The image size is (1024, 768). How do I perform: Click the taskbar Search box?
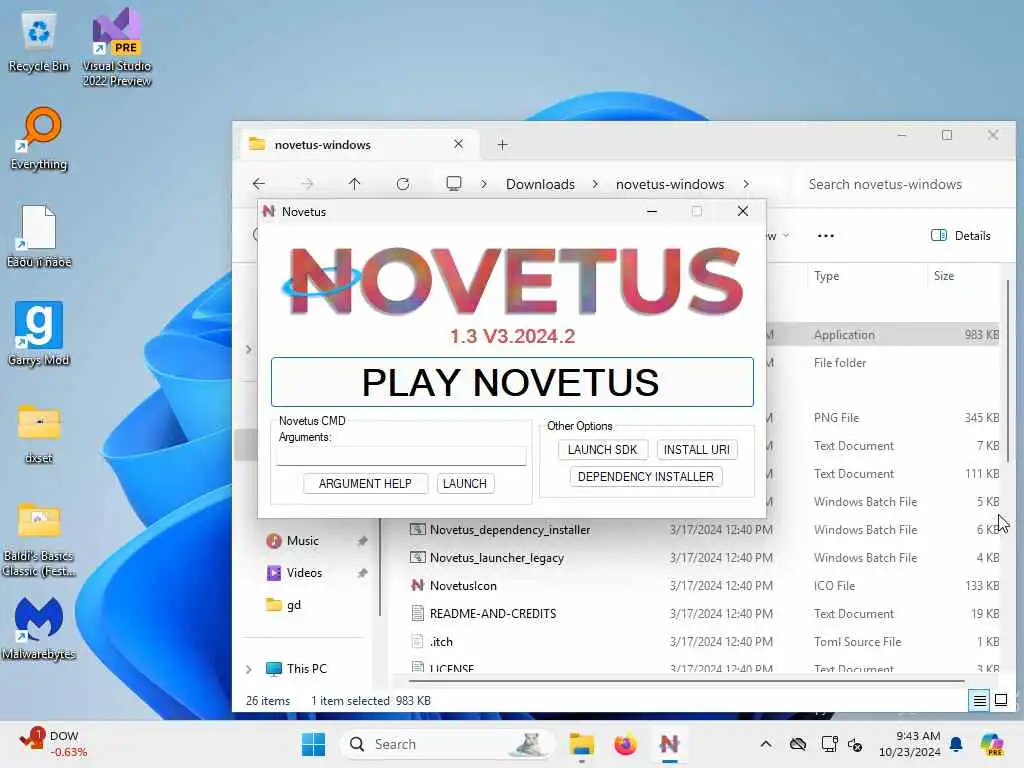click(448, 744)
